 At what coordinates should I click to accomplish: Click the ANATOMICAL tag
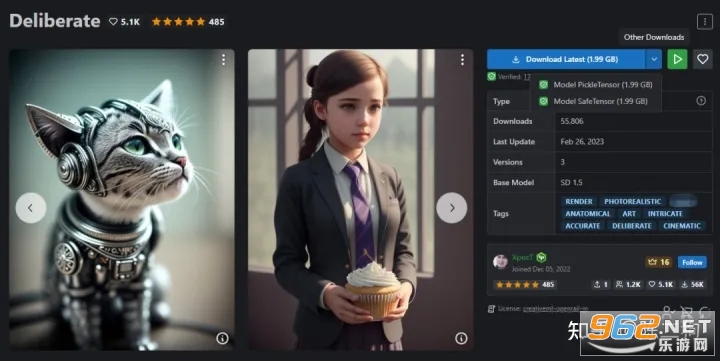tap(588, 214)
